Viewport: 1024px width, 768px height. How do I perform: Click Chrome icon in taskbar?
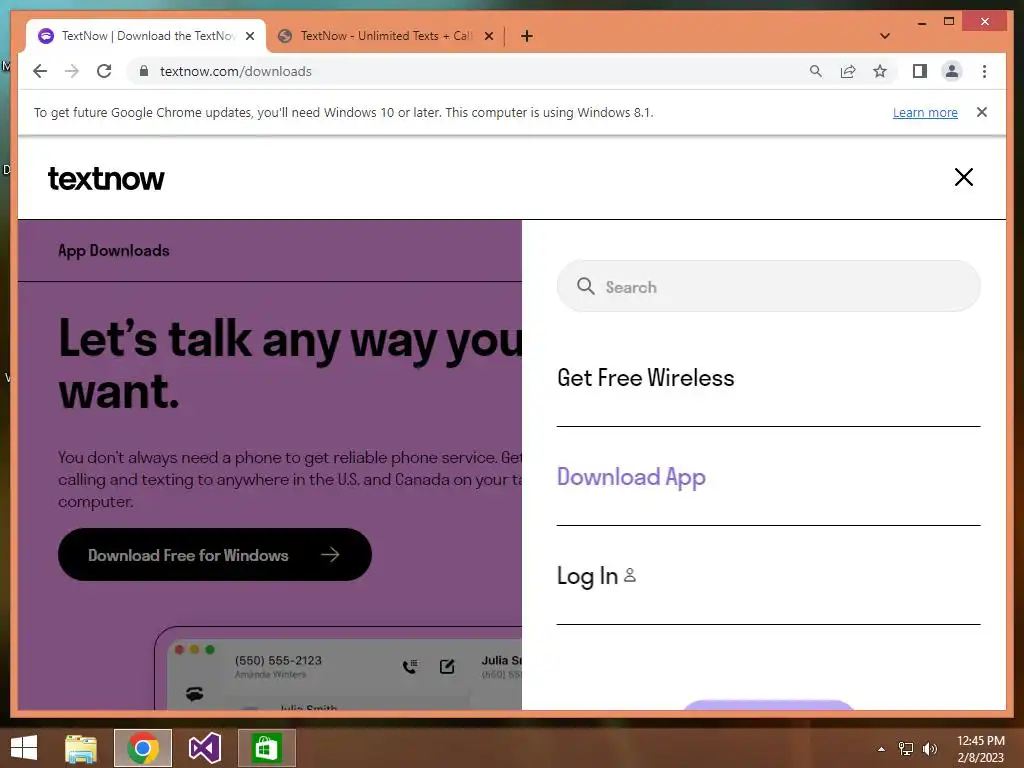(143, 748)
